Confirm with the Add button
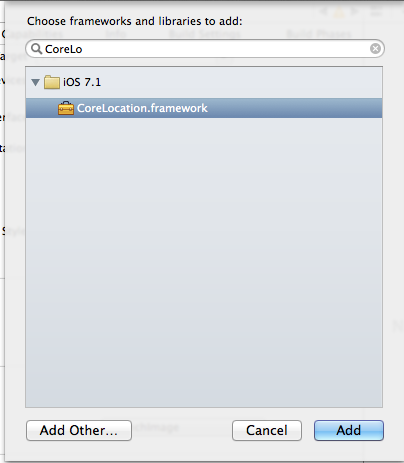404x463 pixels. tap(349, 430)
